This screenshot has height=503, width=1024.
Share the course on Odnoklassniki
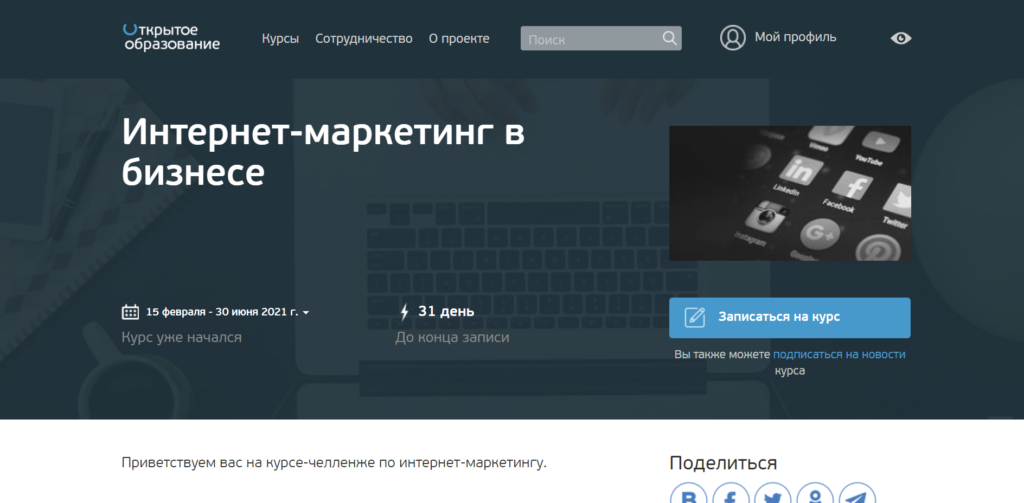pos(814,496)
